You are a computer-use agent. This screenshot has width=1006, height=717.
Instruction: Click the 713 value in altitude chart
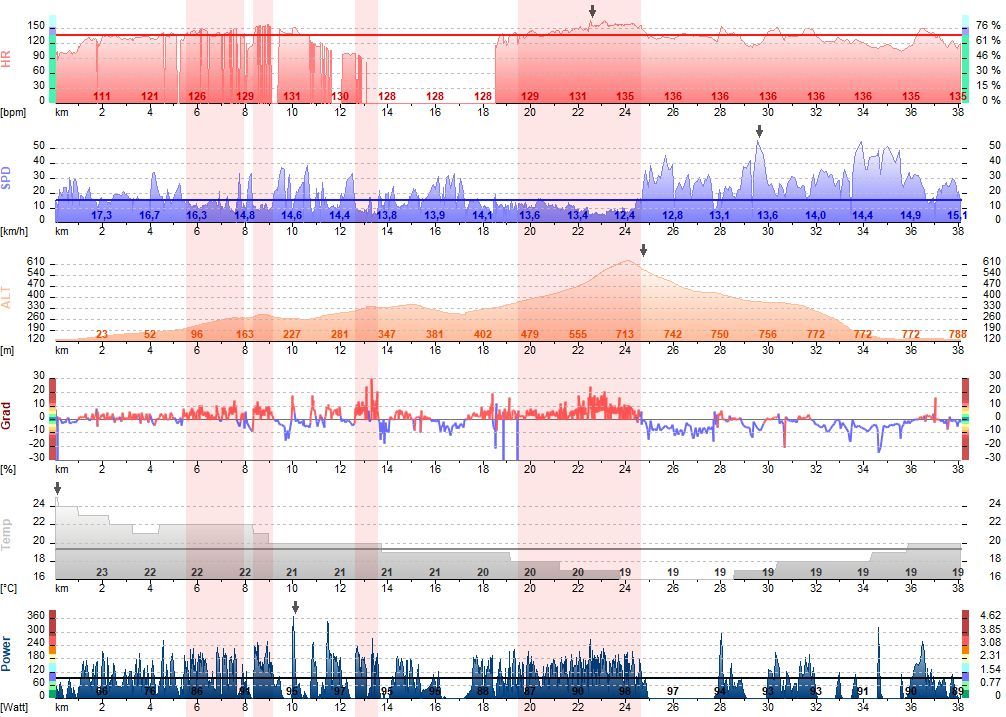625,334
